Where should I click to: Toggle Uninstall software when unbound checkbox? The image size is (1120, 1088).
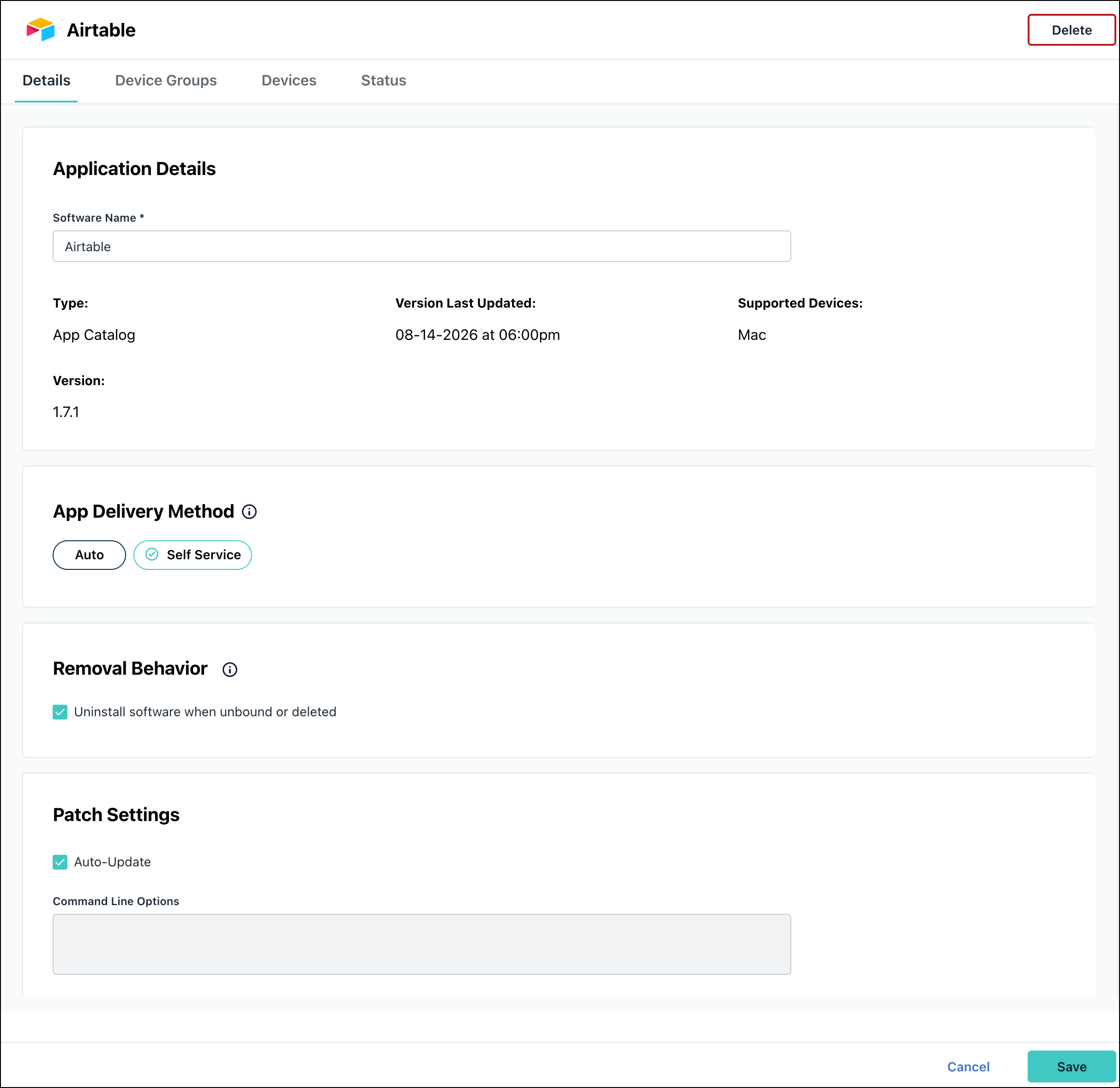(60, 712)
